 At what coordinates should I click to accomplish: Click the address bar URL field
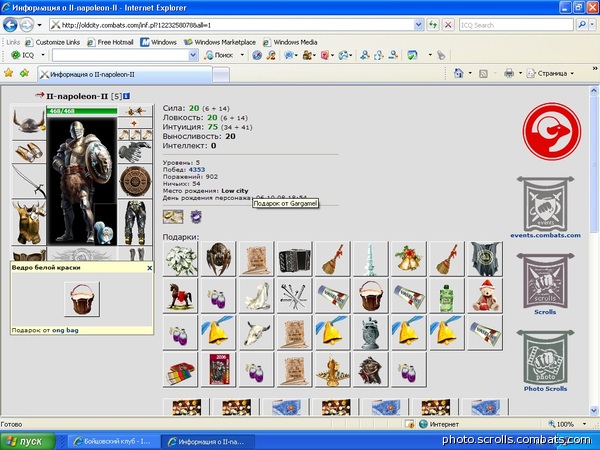(x=232, y=25)
